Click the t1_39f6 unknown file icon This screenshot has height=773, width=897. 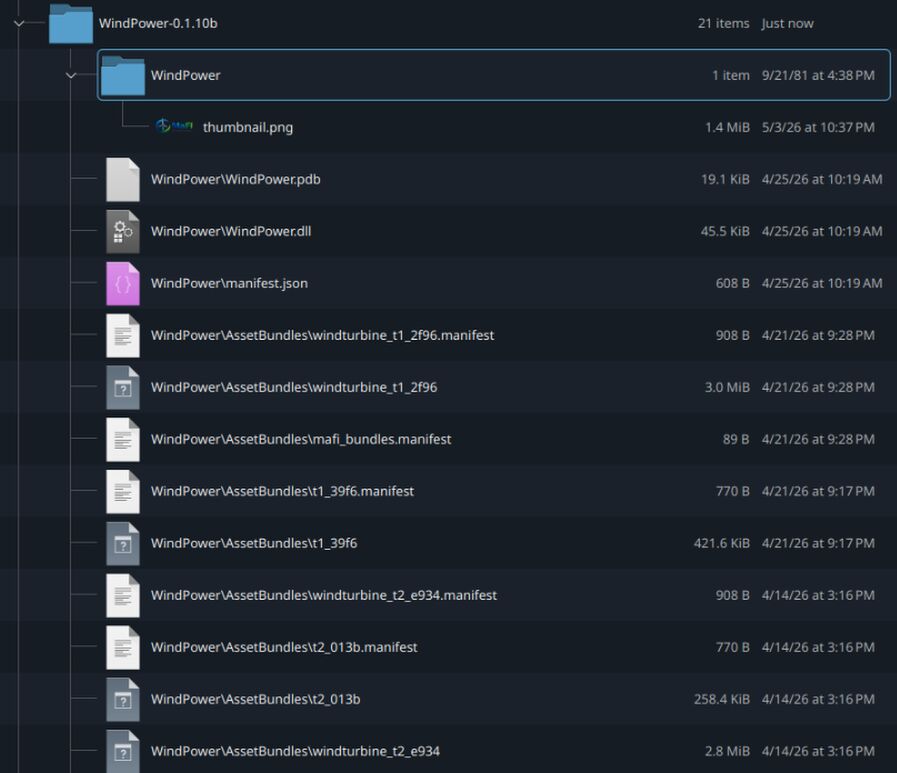pos(122,543)
